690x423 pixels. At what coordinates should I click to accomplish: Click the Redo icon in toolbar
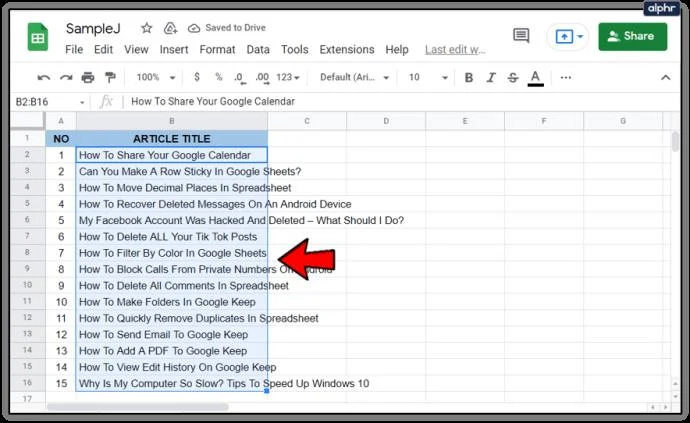point(66,77)
